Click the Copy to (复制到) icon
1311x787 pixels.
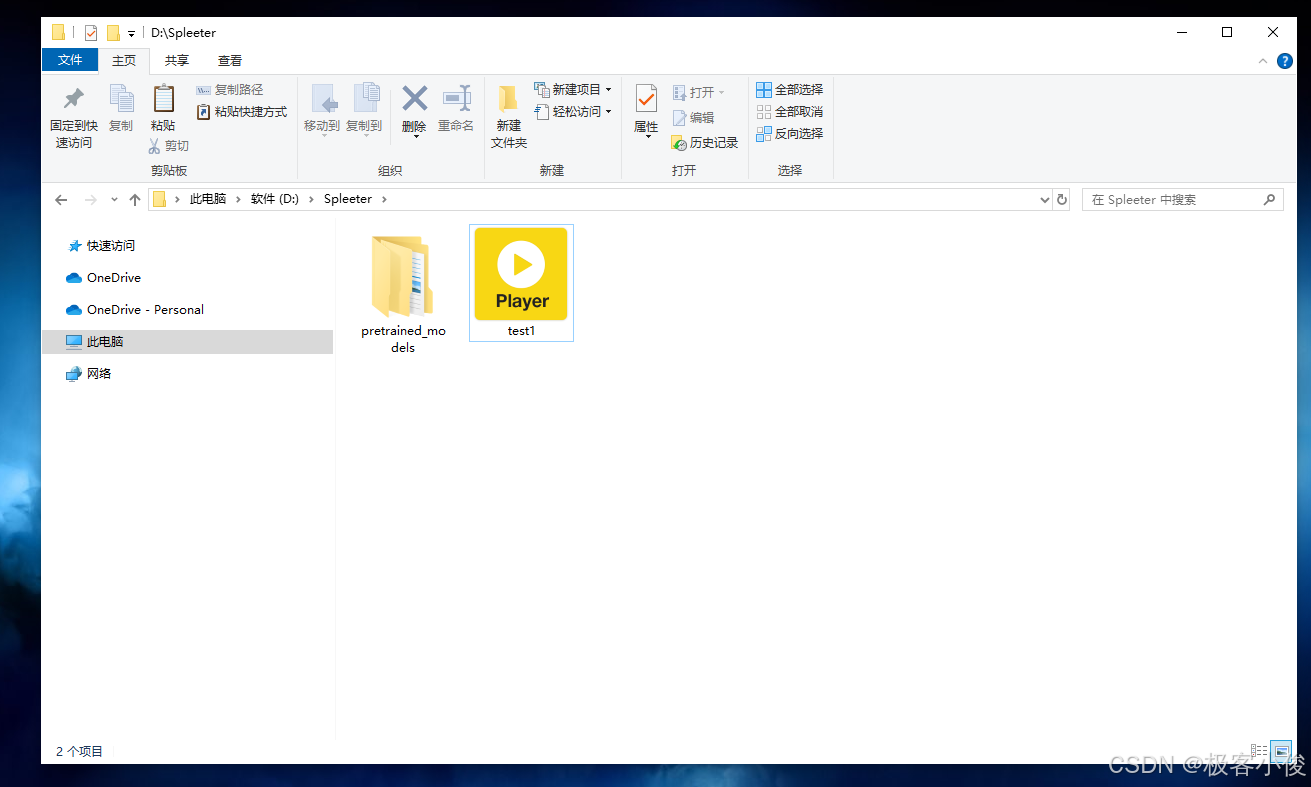(365, 99)
